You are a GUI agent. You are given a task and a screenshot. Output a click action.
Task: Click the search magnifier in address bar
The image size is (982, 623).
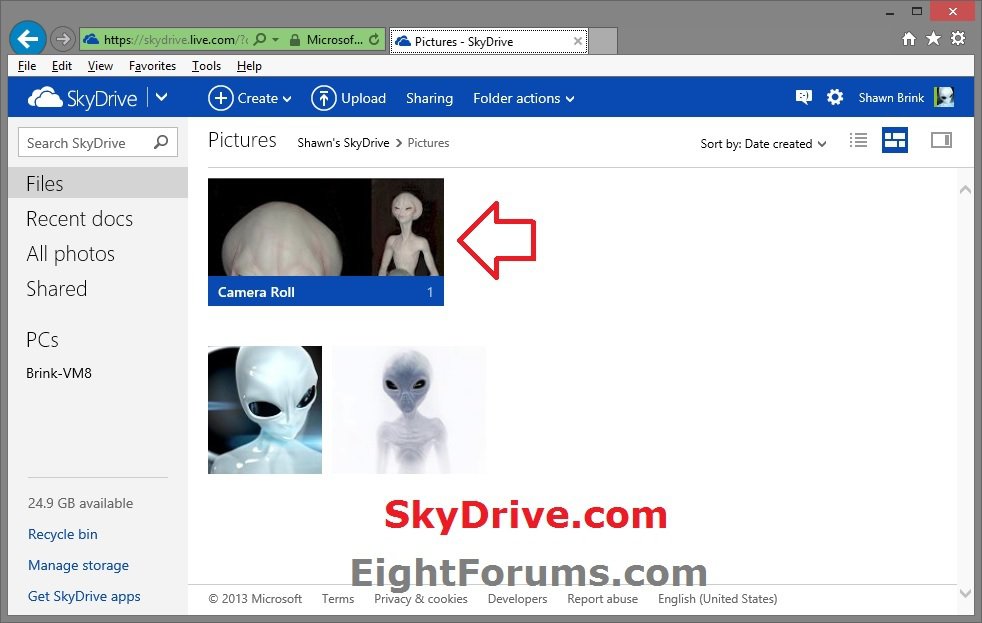[x=260, y=39]
